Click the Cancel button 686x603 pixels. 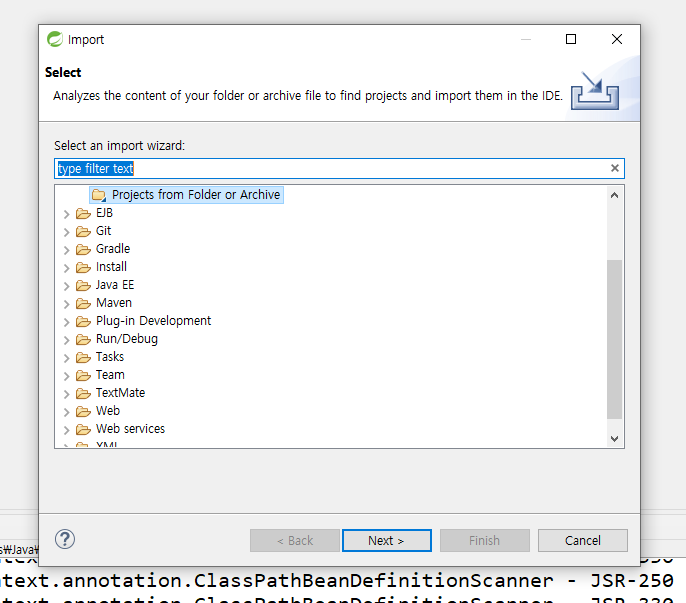[583, 540]
